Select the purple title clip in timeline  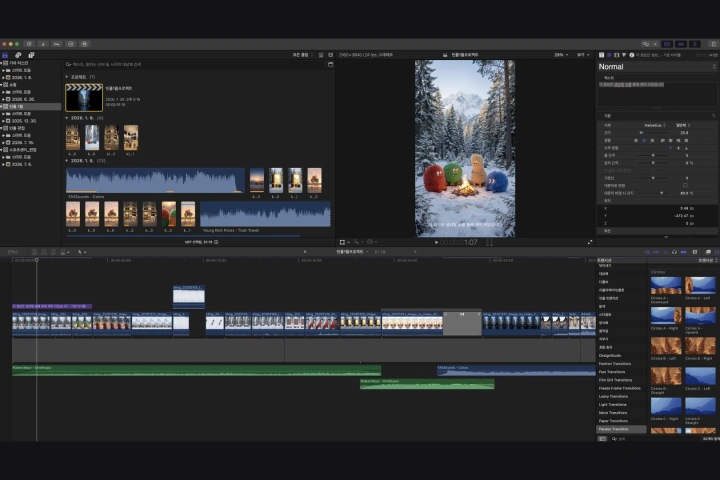[x=52, y=306]
